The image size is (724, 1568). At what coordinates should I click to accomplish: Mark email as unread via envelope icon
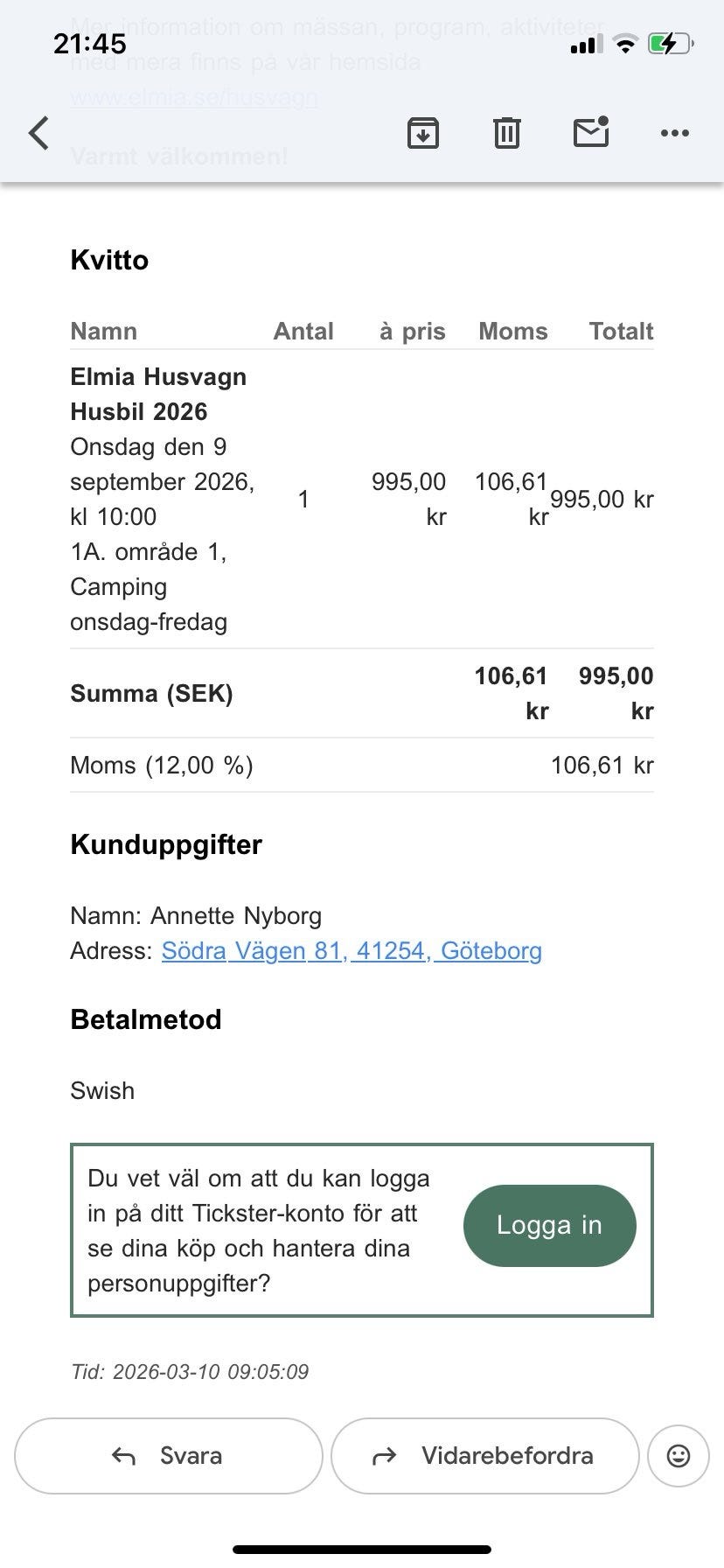[591, 133]
